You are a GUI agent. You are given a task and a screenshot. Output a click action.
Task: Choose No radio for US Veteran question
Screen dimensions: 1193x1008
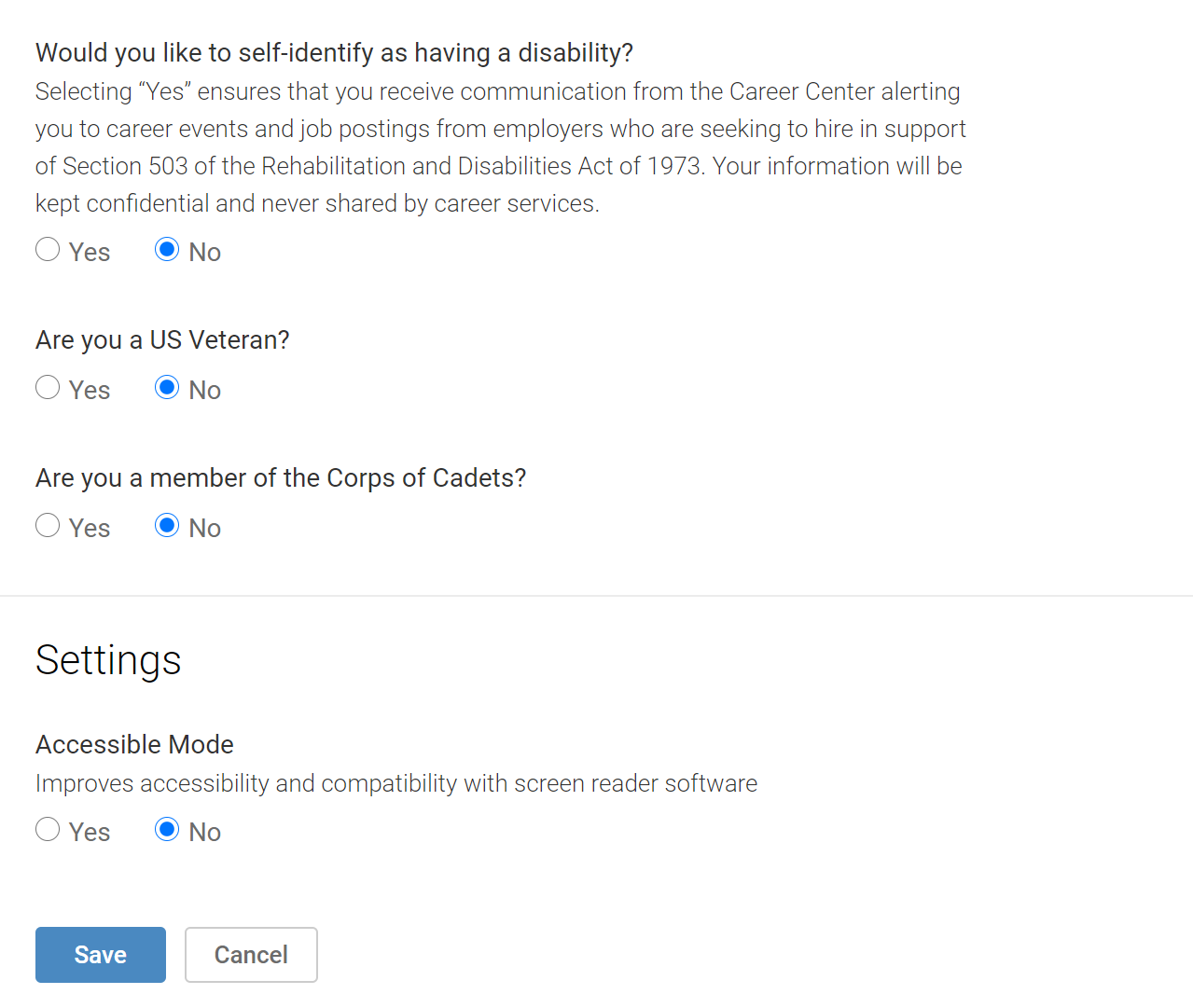(x=167, y=388)
